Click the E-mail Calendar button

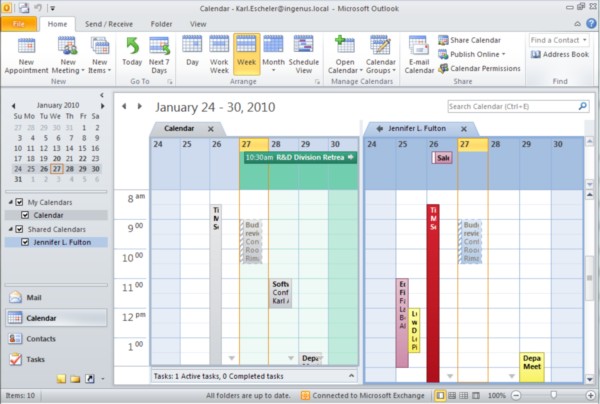(x=419, y=55)
